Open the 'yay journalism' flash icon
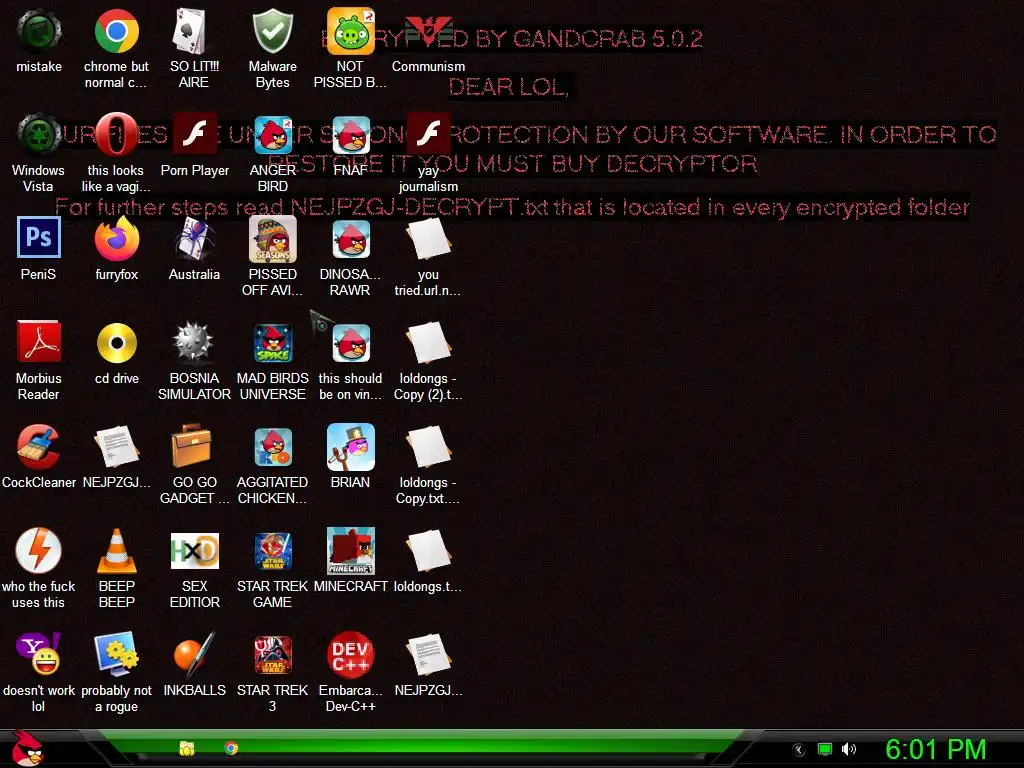 pos(428,135)
